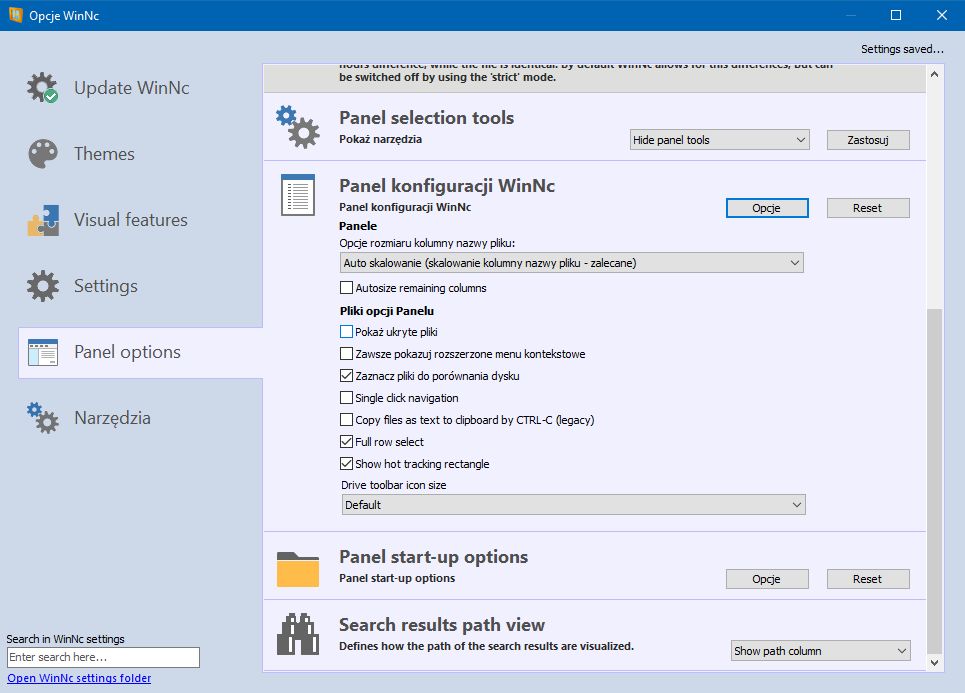
Task: Click the Visual features puzzle icon
Action: coord(43,220)
